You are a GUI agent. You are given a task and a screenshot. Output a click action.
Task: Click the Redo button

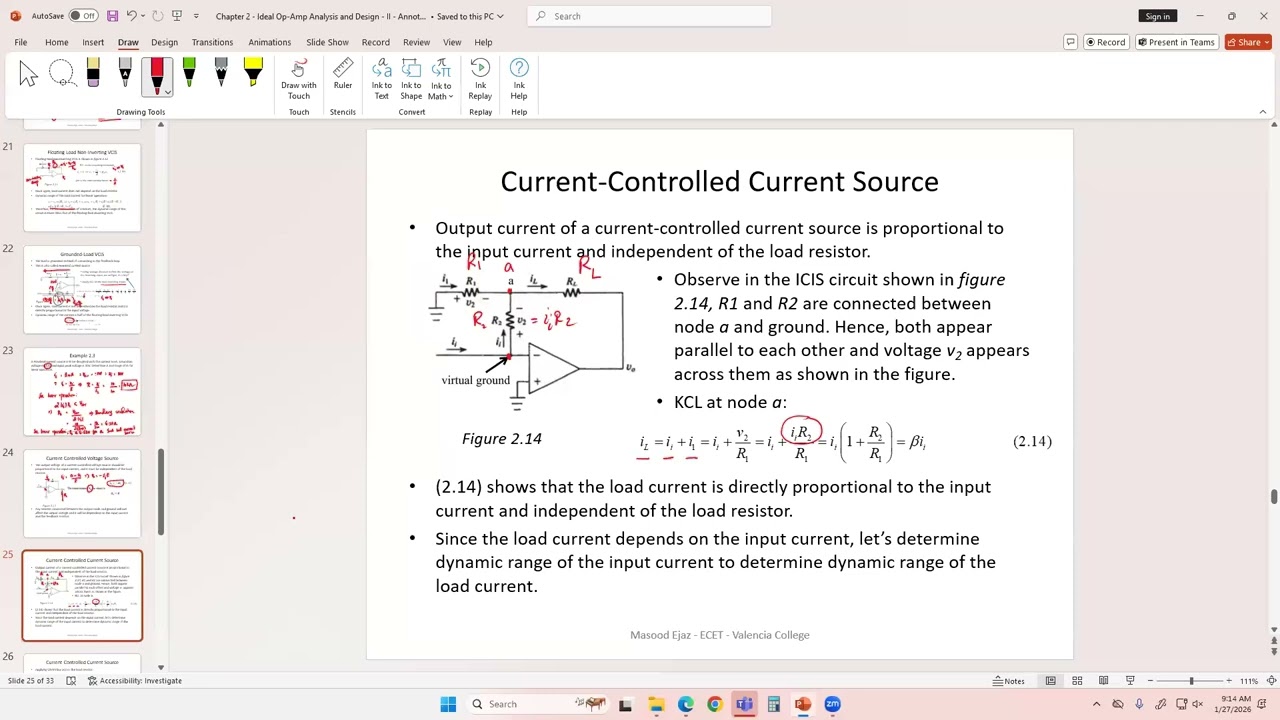tap(157, 16)
